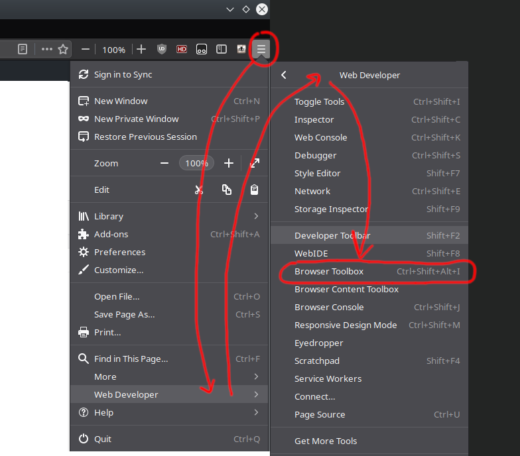Image resolution: width=520 pixels, height=456 pixels.
Task: Click Print… menu entry
Action: (x=169, y=332)
